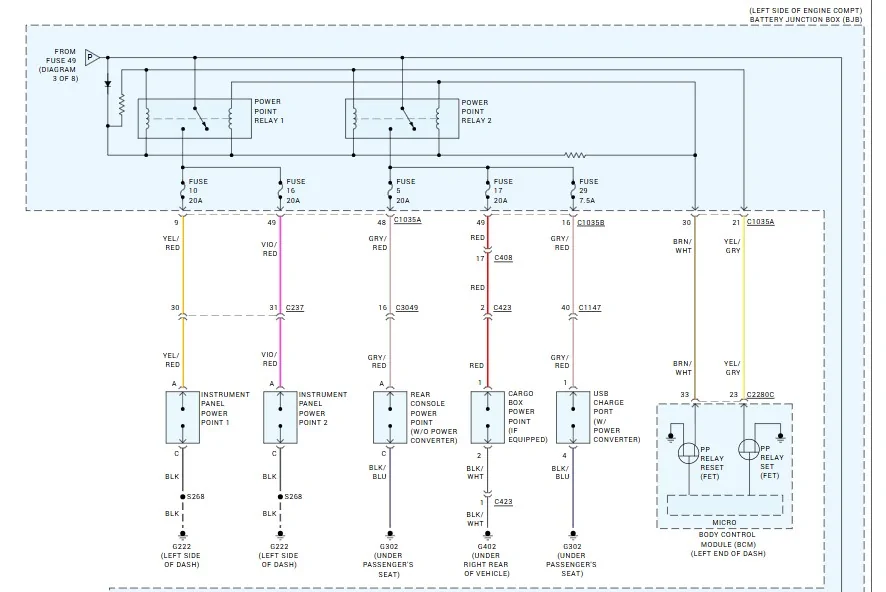Screen dimensions: 886x592
Task: Open the C237 connector link
Action: 294,308
